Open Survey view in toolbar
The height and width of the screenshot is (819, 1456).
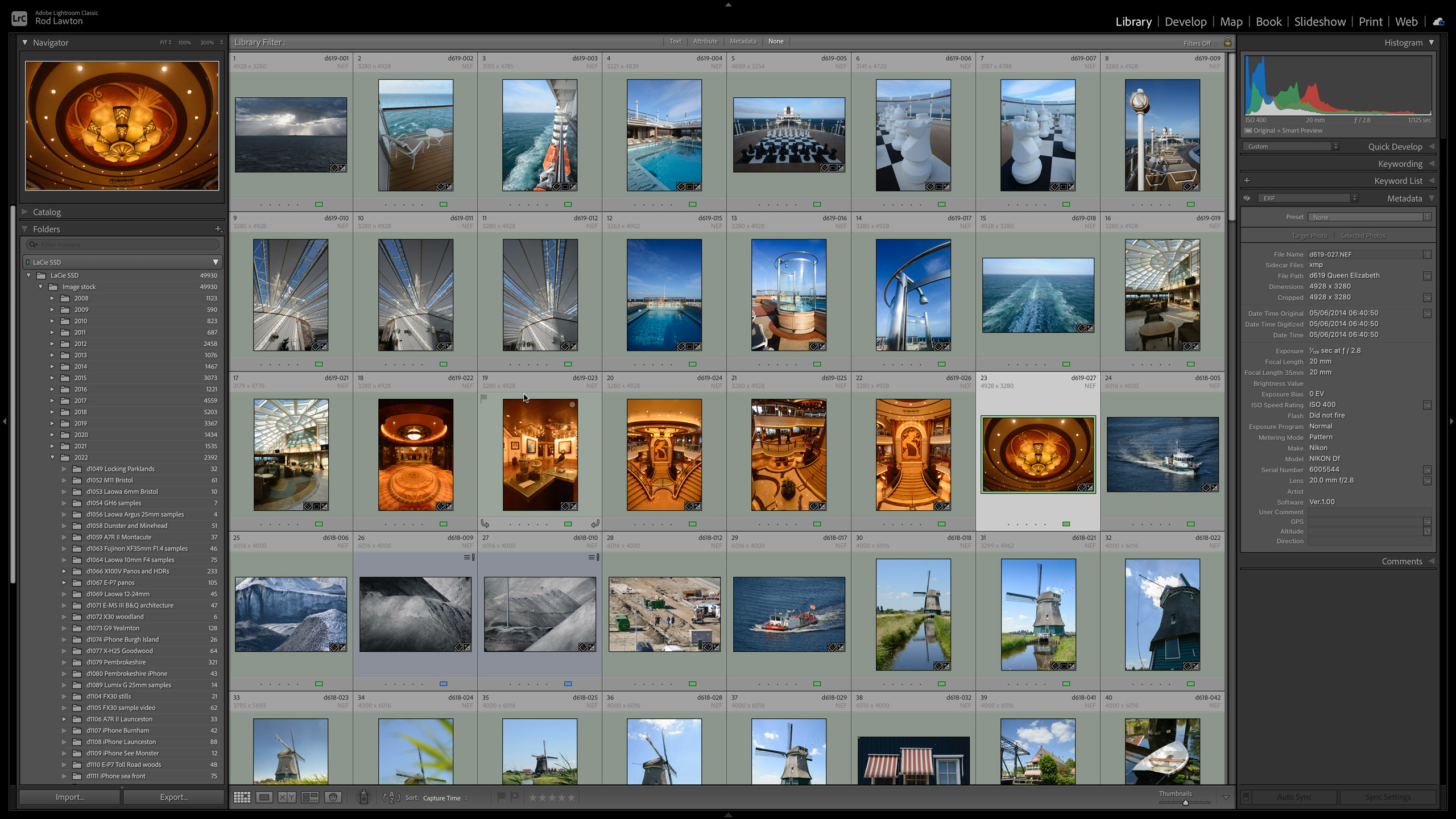pos(310,797)
